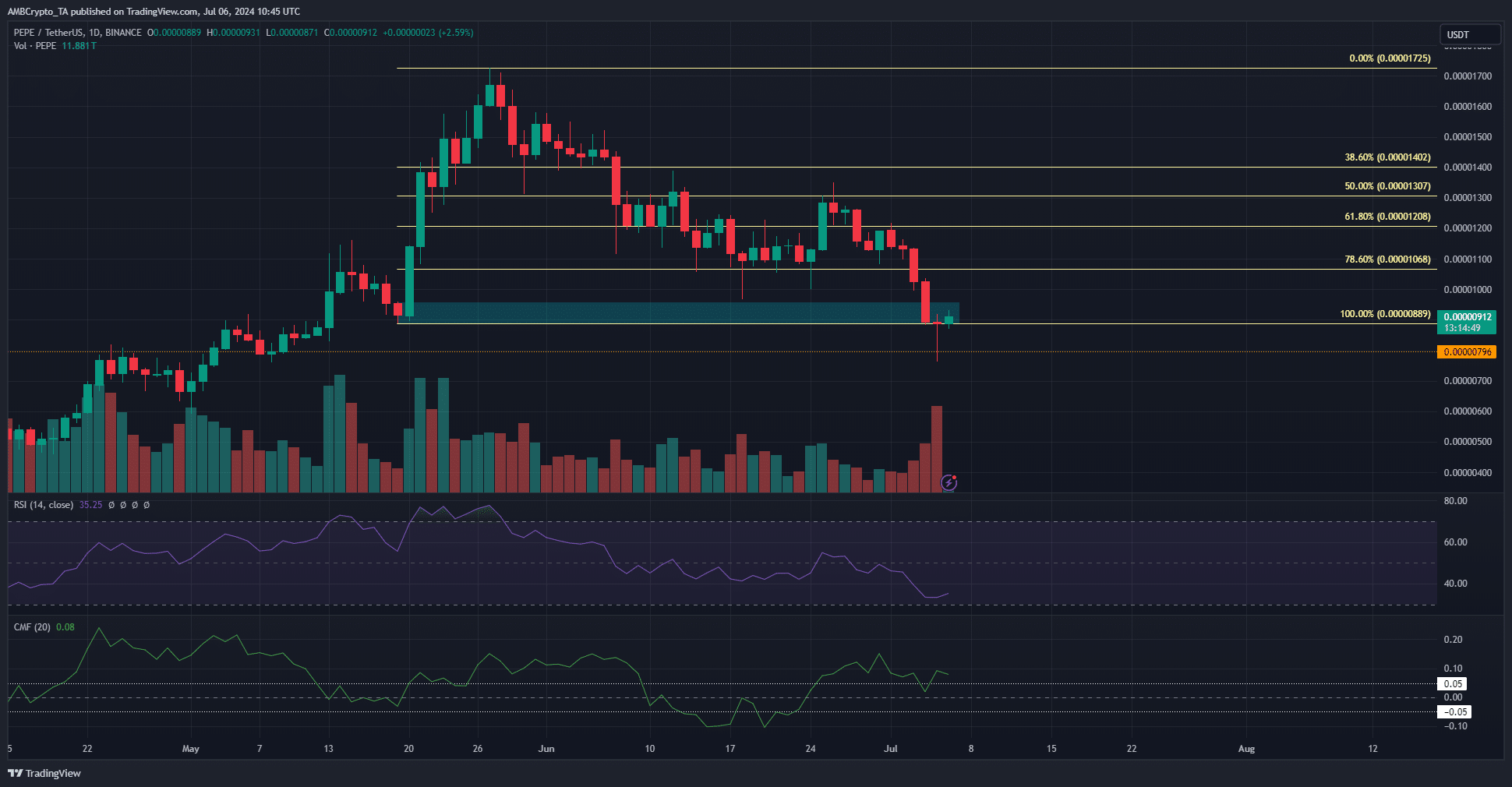Click the CMF 0.20 axis label
The height and width of the screenshot is (787, 1512).
tap(1453, 640)
